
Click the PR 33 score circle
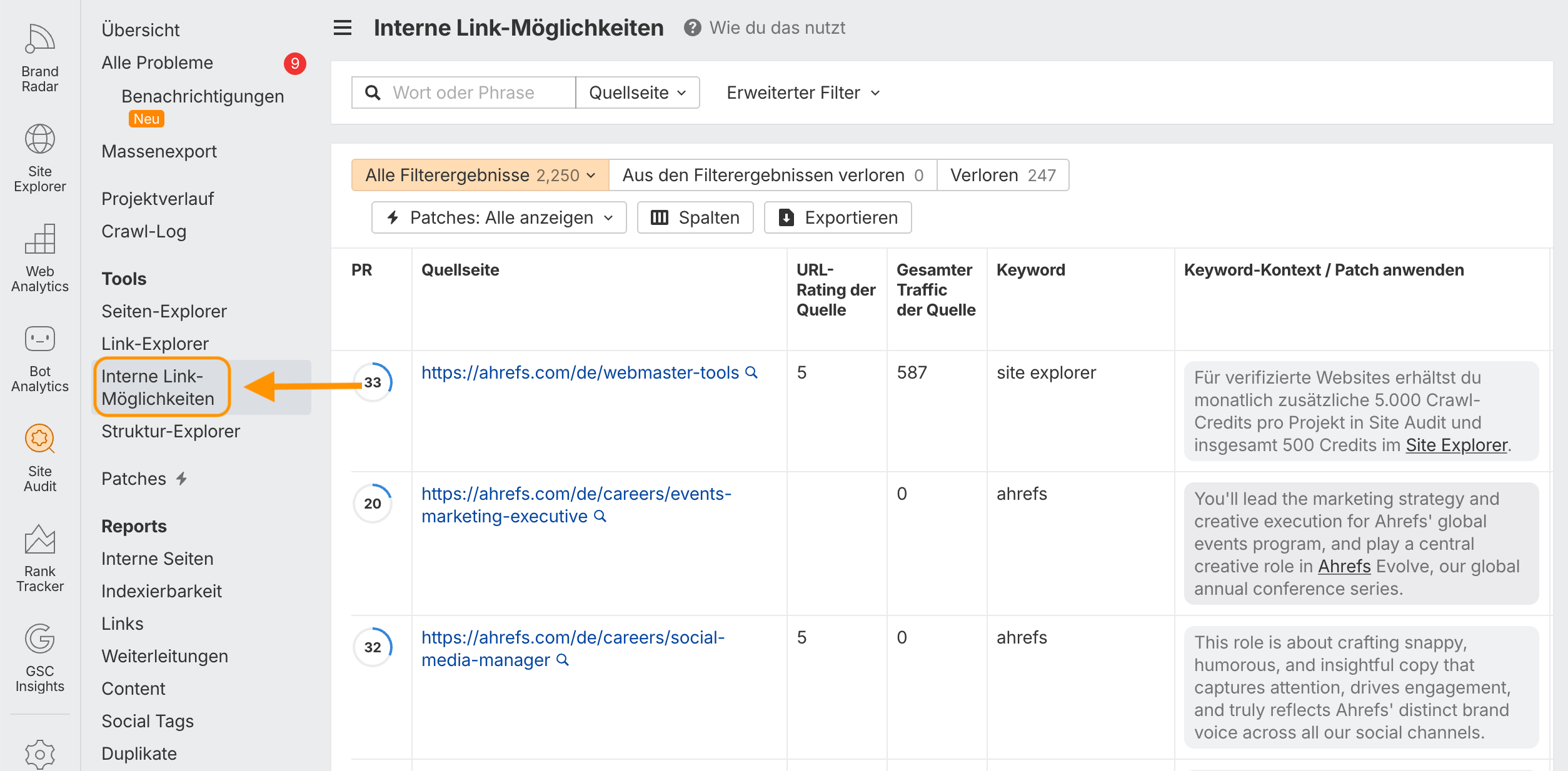(x=373, y=382)
